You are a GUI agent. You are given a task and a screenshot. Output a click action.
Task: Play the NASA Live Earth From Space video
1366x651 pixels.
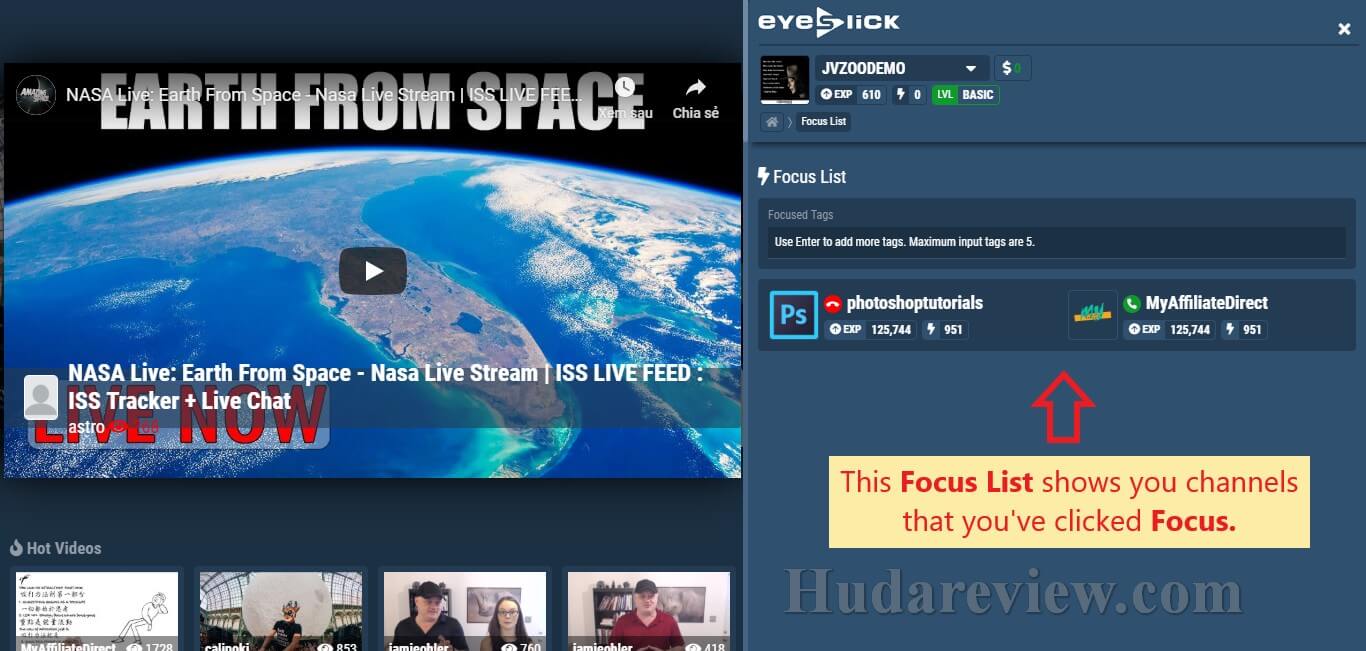[x=373, y=271]
